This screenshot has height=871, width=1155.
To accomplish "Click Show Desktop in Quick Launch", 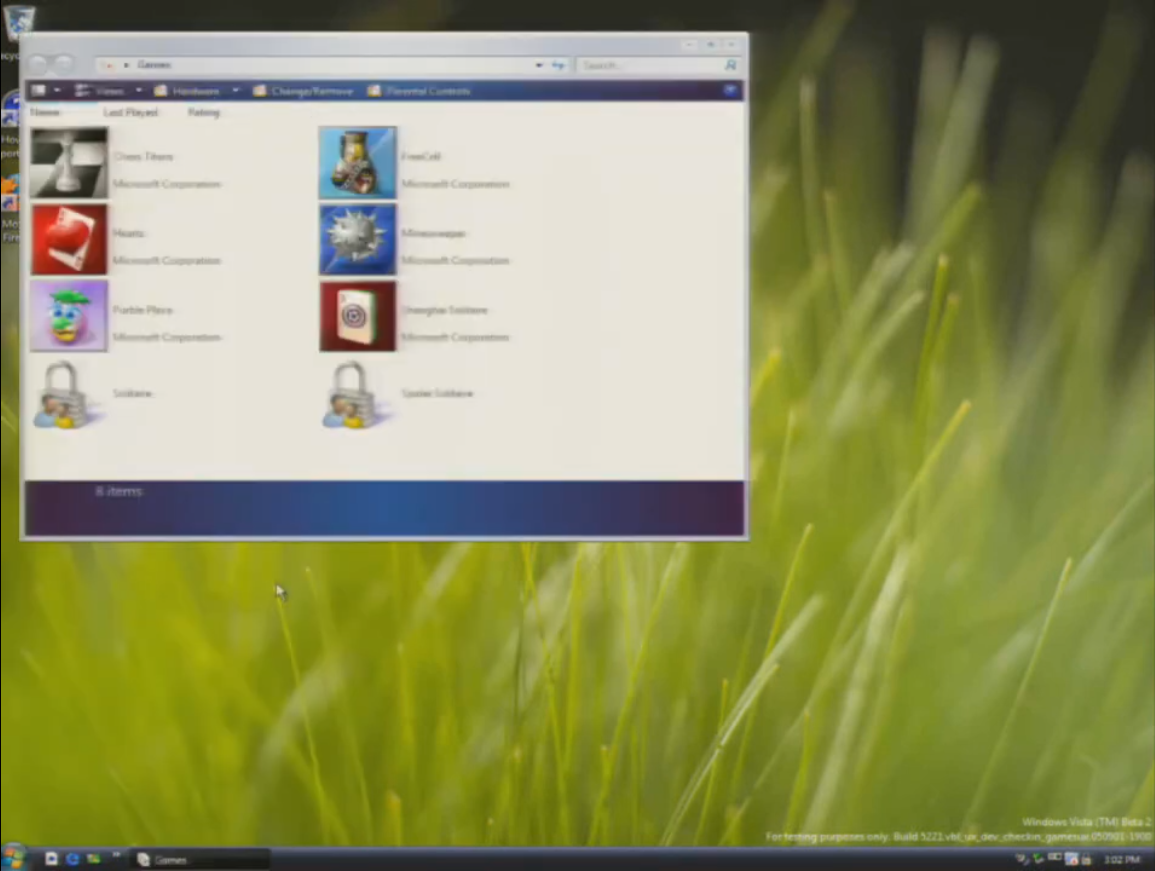I will pyautogui.click(x=51, y=858).
